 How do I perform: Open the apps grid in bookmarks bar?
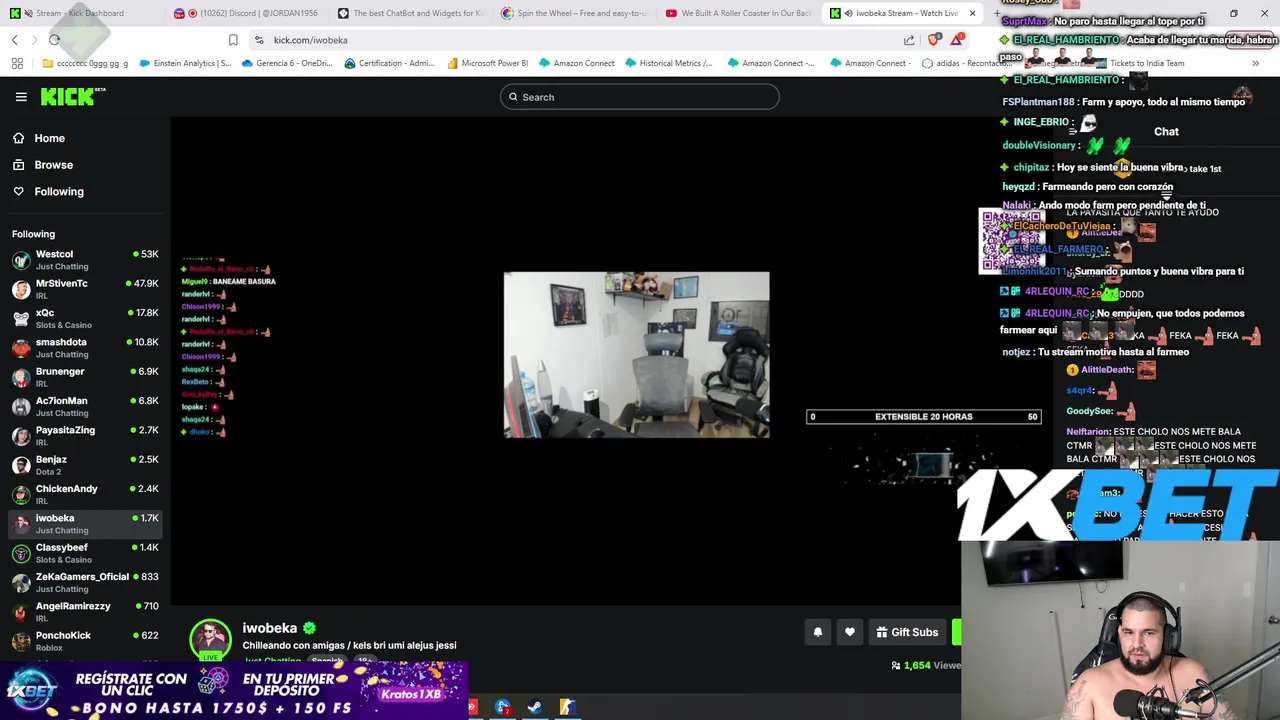[x=17, y=63]
